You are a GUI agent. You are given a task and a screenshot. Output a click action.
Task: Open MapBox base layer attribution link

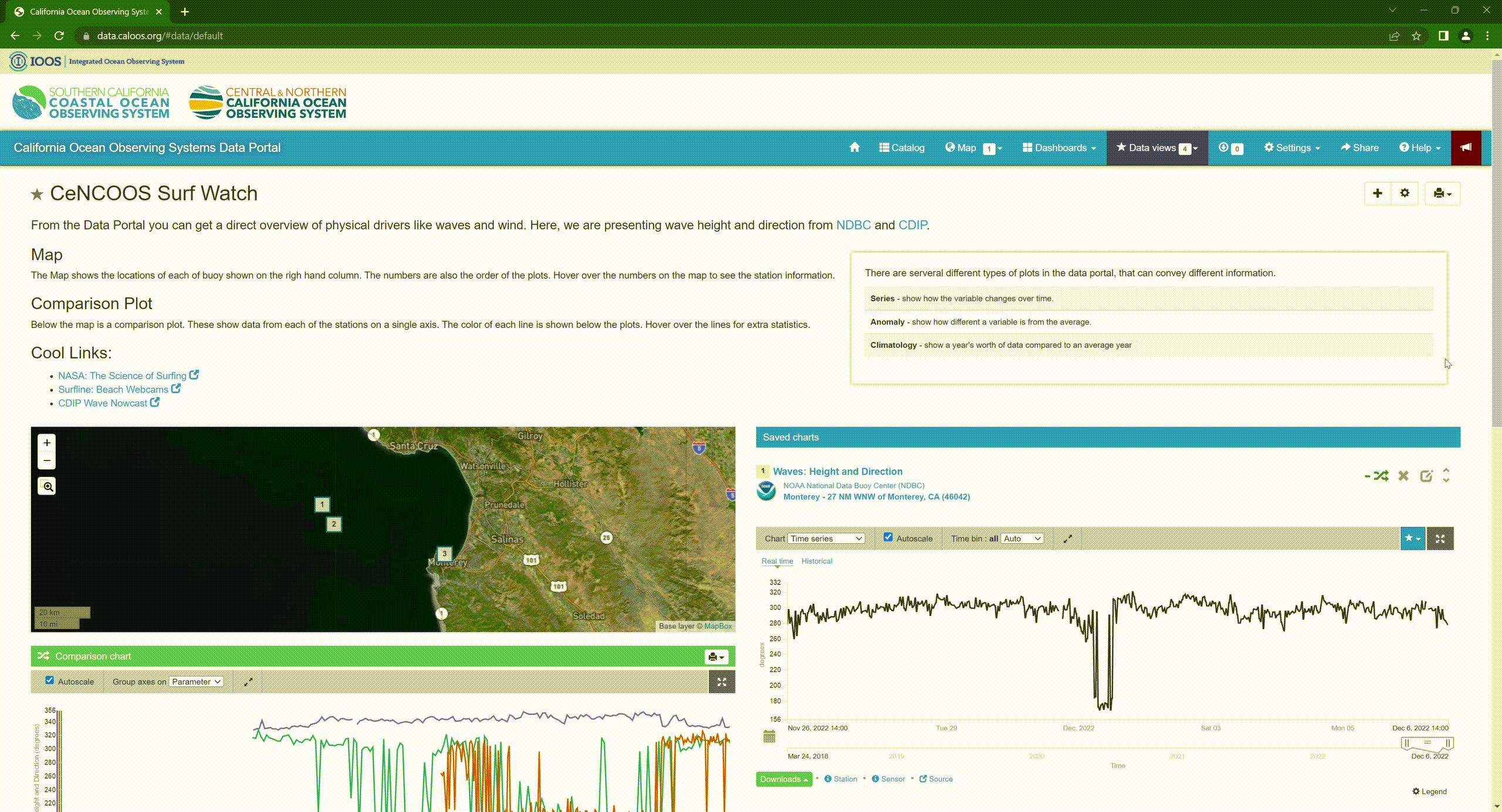[x=718, y=626]
